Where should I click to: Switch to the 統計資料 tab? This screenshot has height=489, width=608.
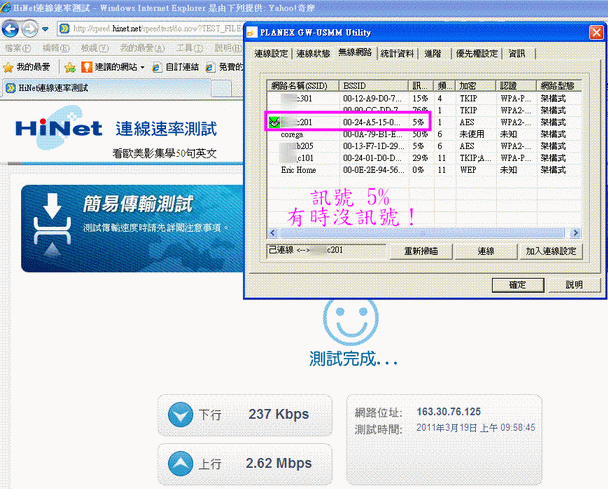[x=397, y=54]
